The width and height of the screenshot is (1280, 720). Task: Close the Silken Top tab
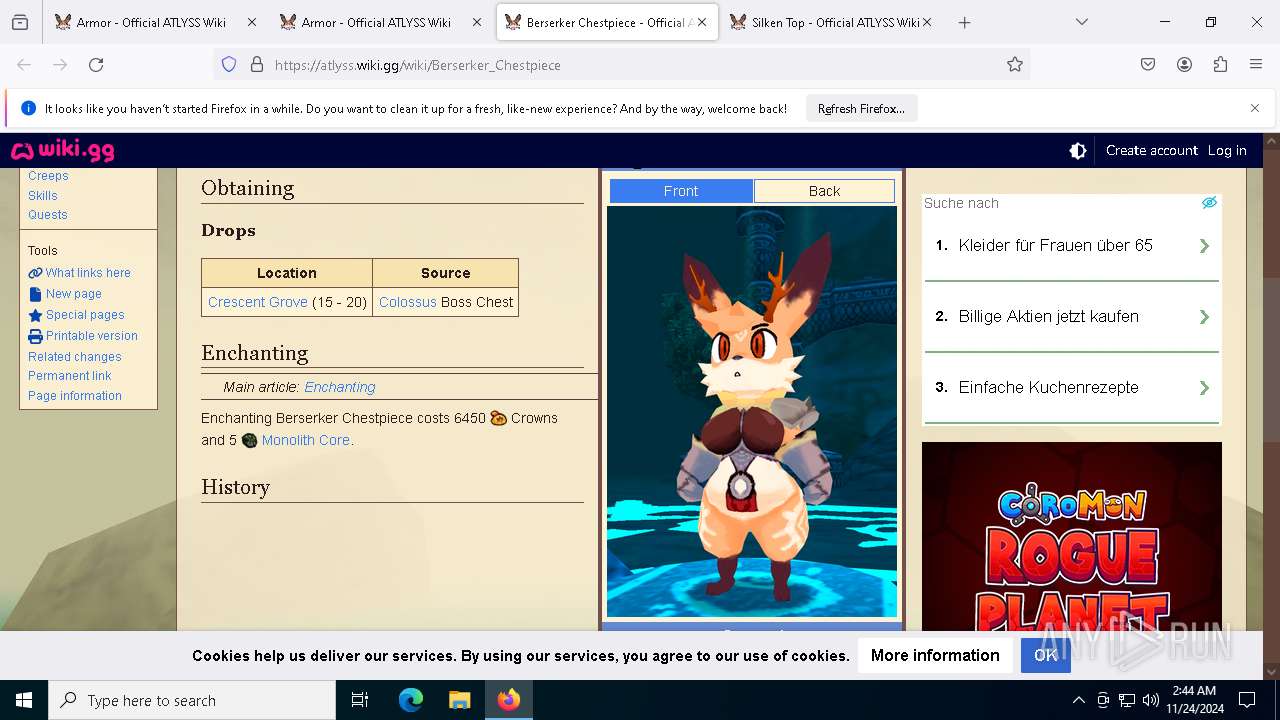click(x=927, y=22)
